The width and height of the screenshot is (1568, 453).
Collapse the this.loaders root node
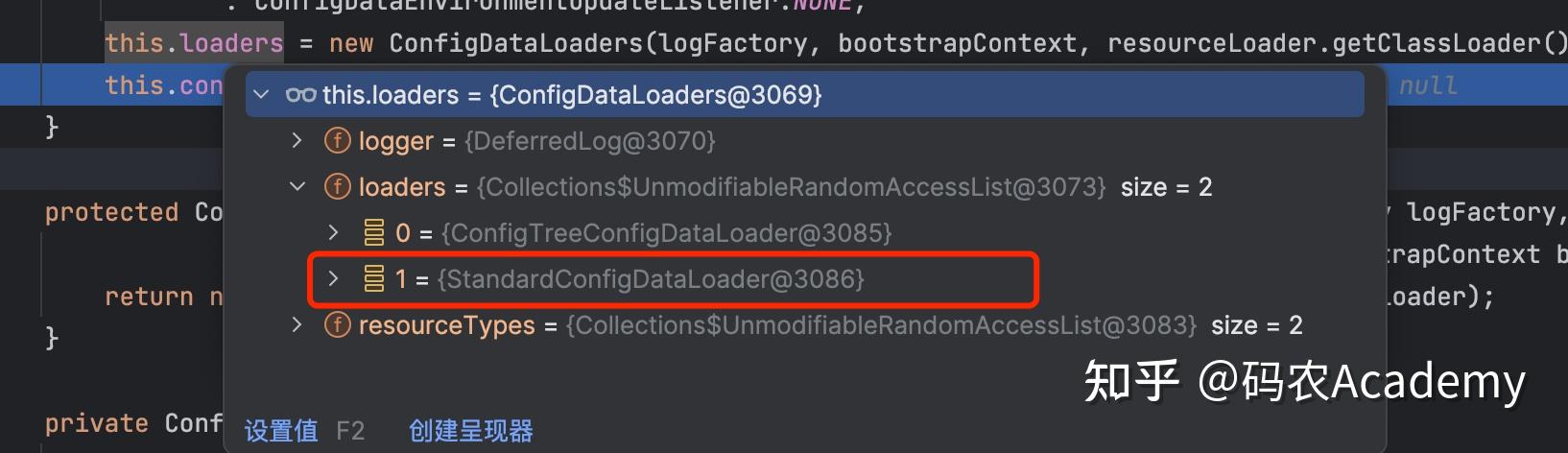coord(261,95)
